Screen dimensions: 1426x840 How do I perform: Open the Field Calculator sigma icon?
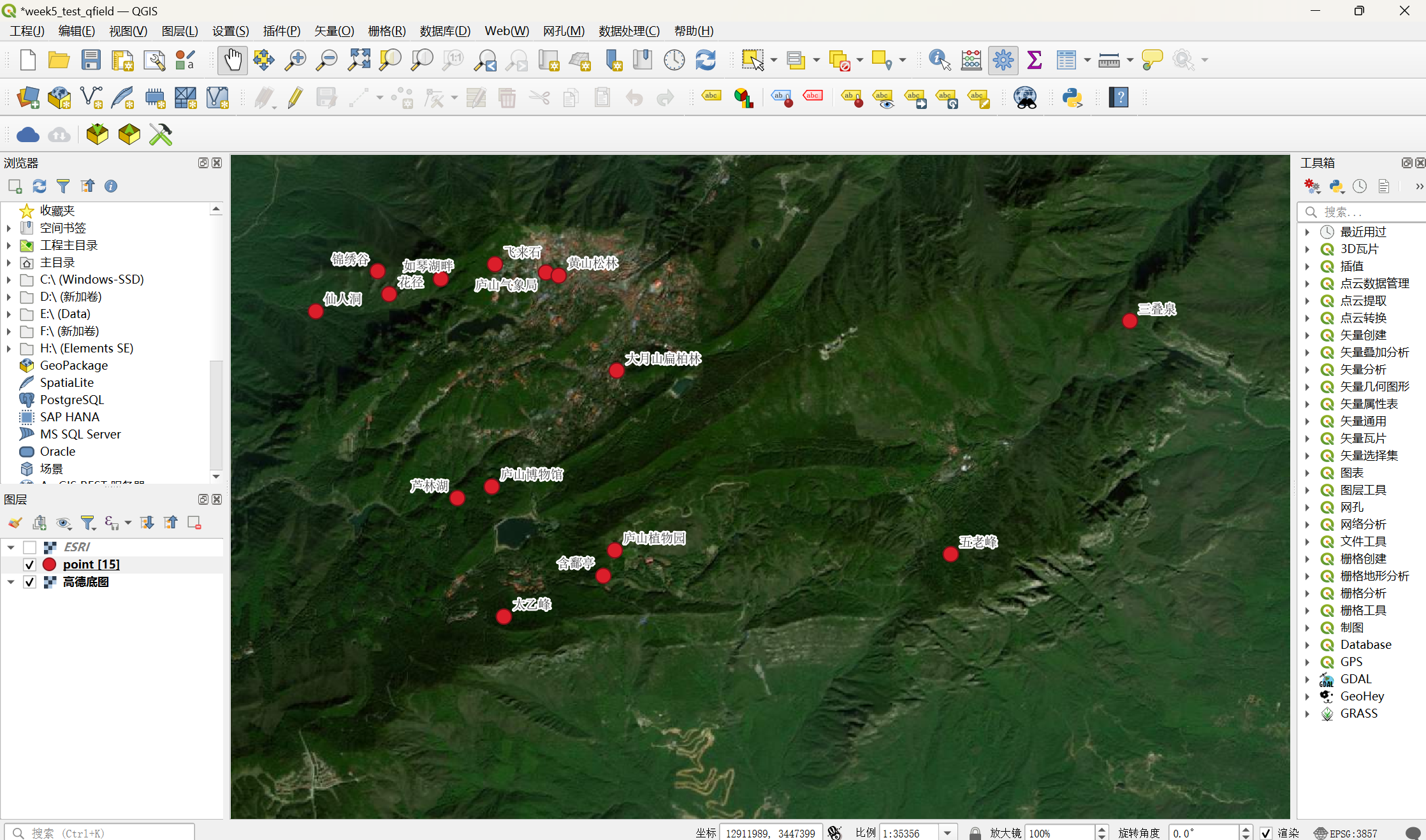click(x=1035, y=61)
